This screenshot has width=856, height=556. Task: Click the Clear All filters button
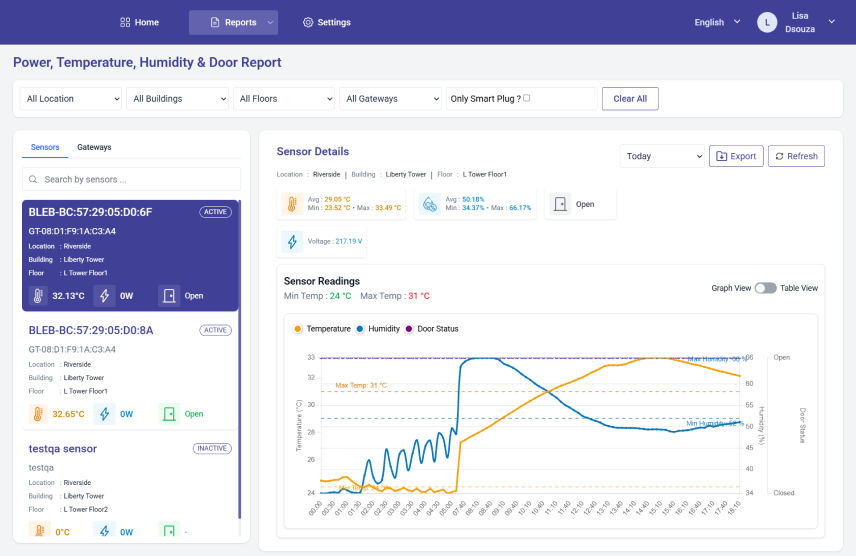coord(629,99)
